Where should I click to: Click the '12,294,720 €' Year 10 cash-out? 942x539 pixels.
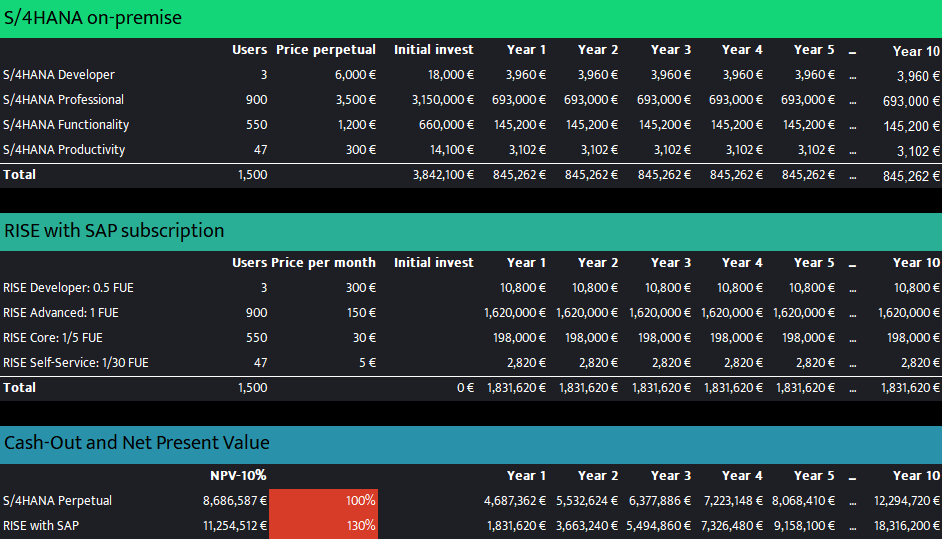(x=907, y=501)
